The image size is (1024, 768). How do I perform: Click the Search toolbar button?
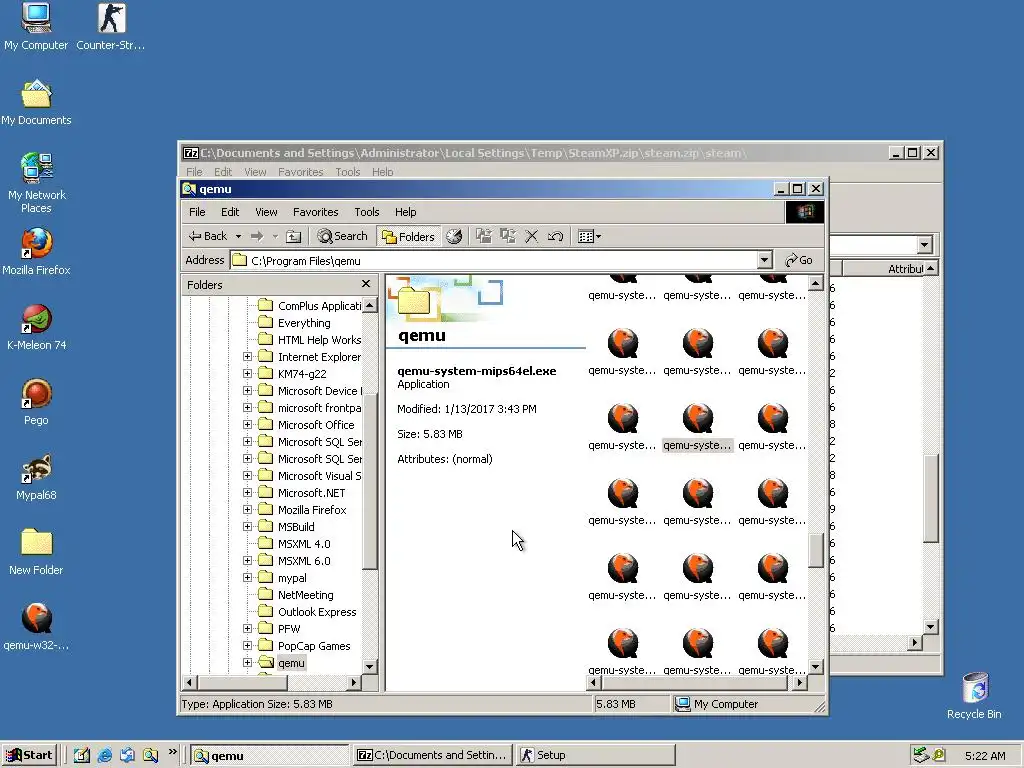[342, 236]
